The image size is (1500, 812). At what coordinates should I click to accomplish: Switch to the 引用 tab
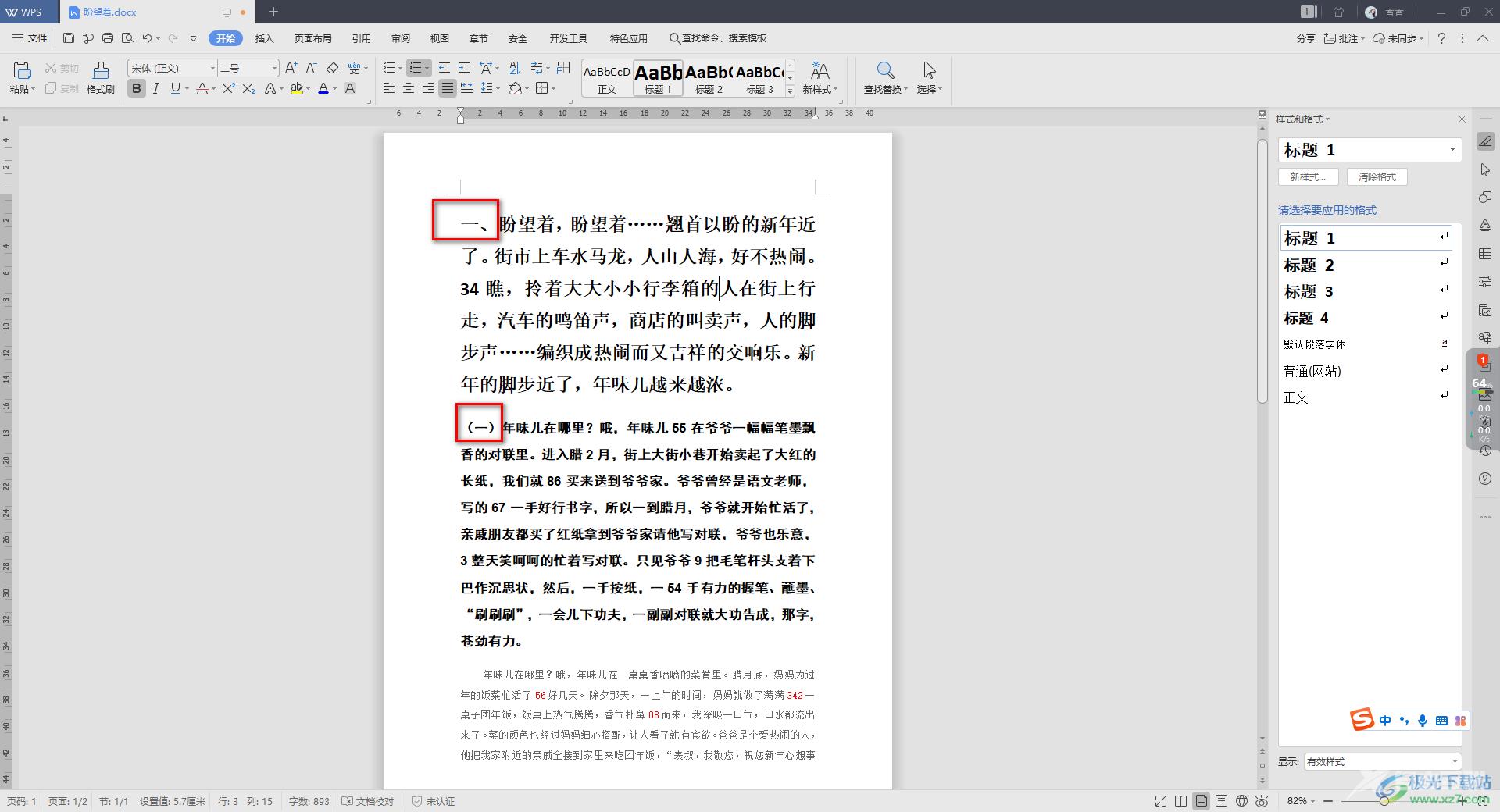pyautogui.click(x=361, y=38)
